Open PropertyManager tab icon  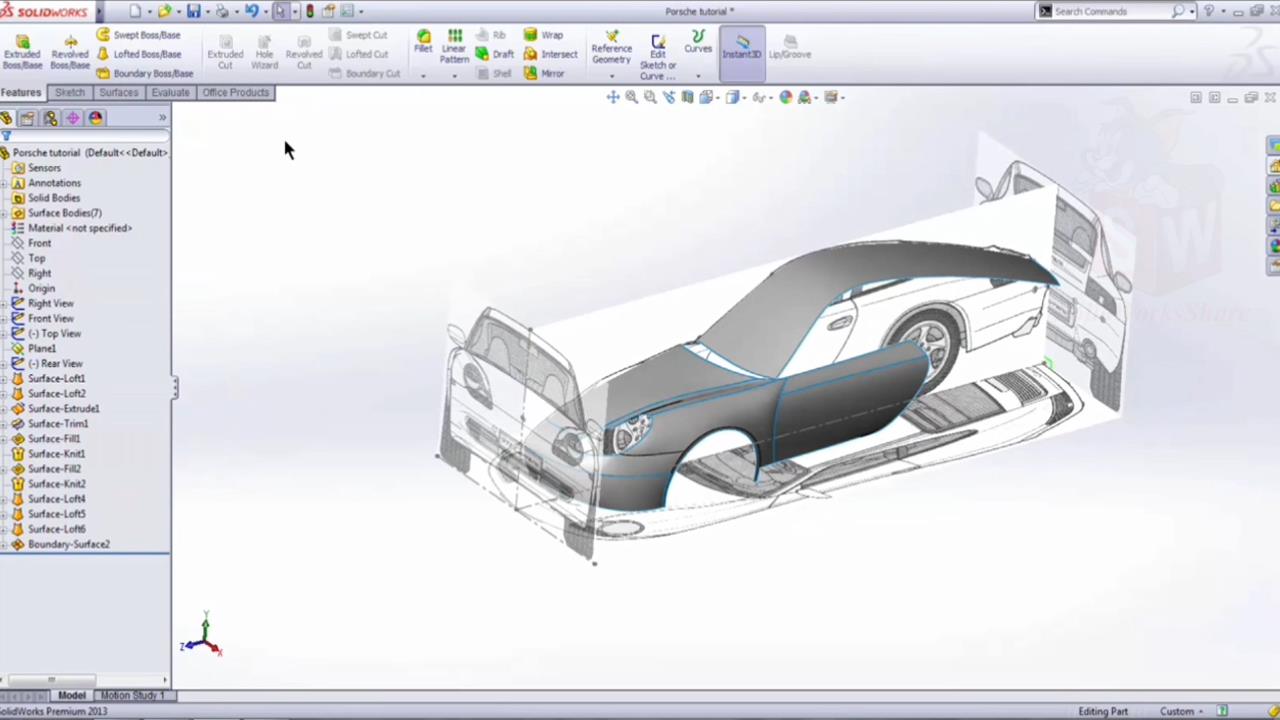coord(27,118)
